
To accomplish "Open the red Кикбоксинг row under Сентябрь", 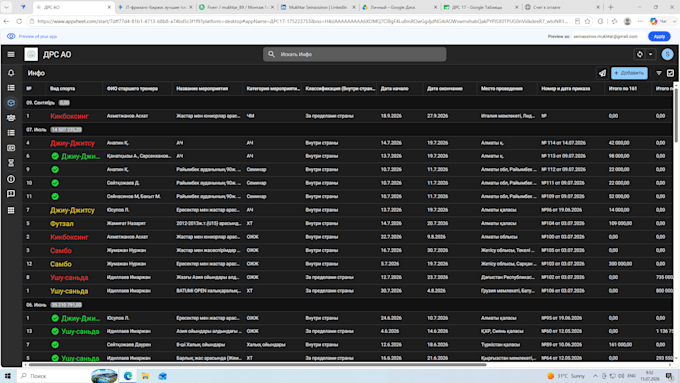I will tap(347, 116).
